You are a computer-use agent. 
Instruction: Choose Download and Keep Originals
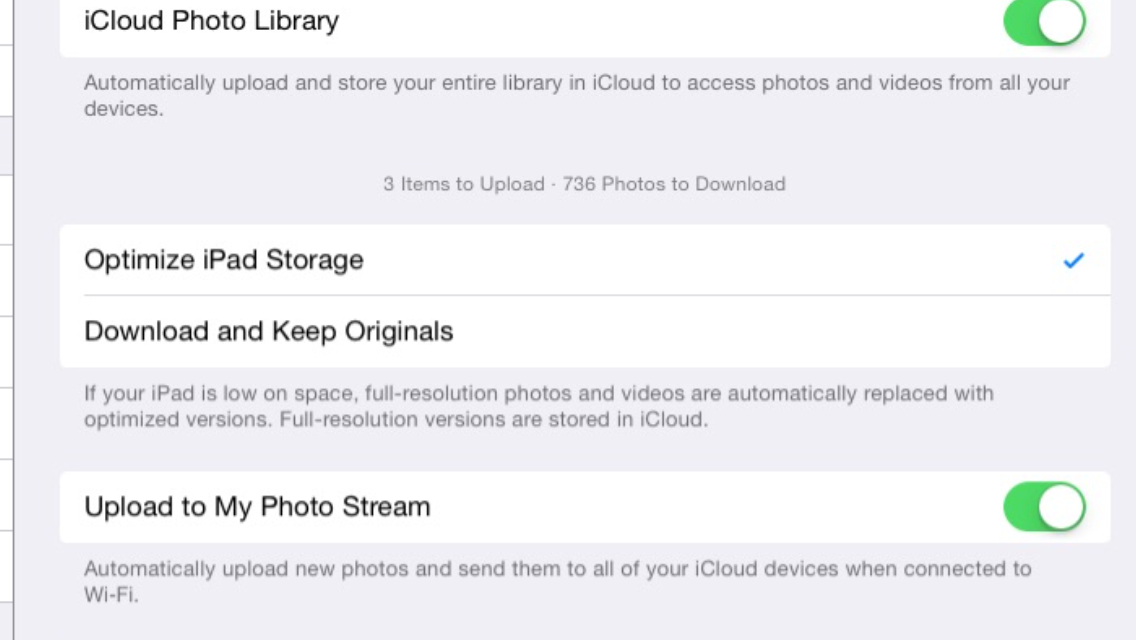tap(268, 331)
